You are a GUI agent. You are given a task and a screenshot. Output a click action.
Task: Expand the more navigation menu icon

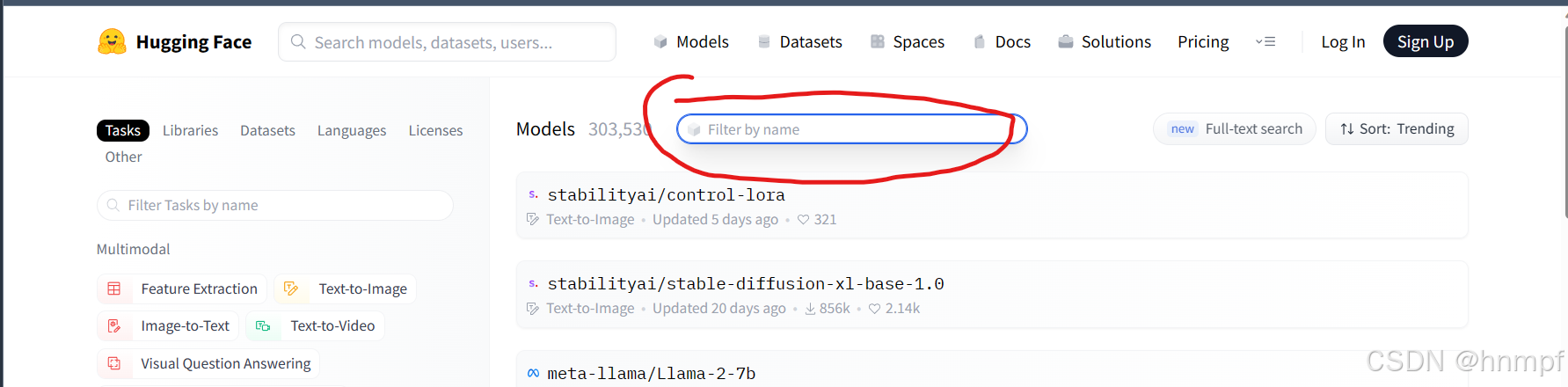(1265, 41)
